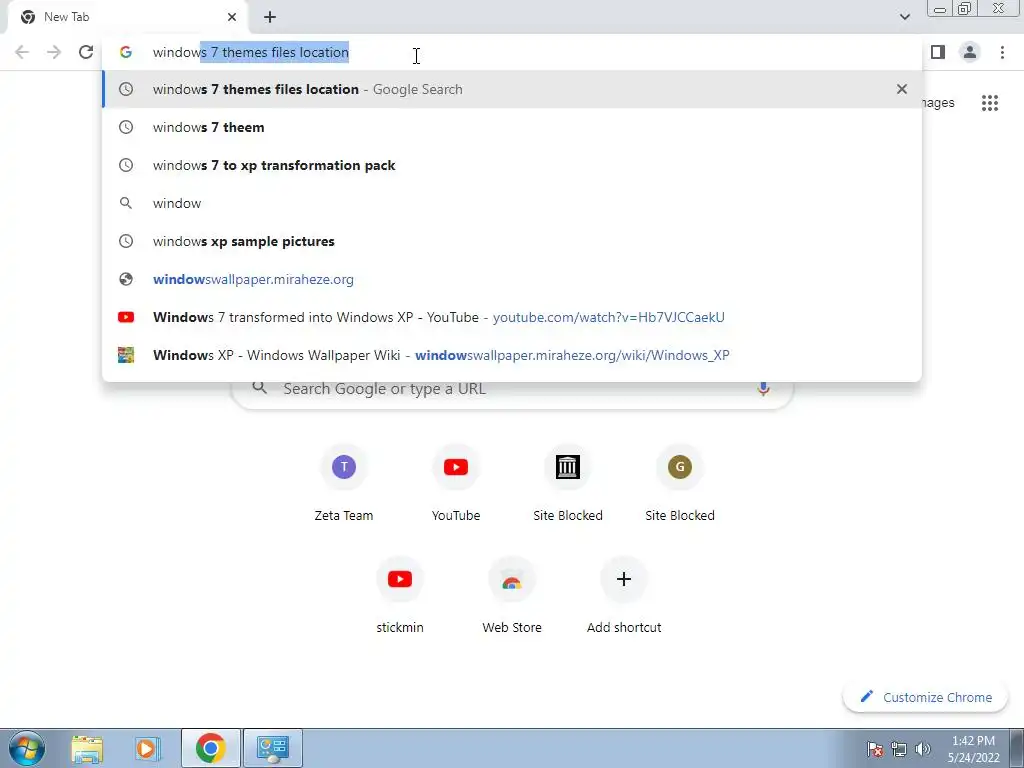Close the New Tab tab
The image size is (1024, 768).
232,17
